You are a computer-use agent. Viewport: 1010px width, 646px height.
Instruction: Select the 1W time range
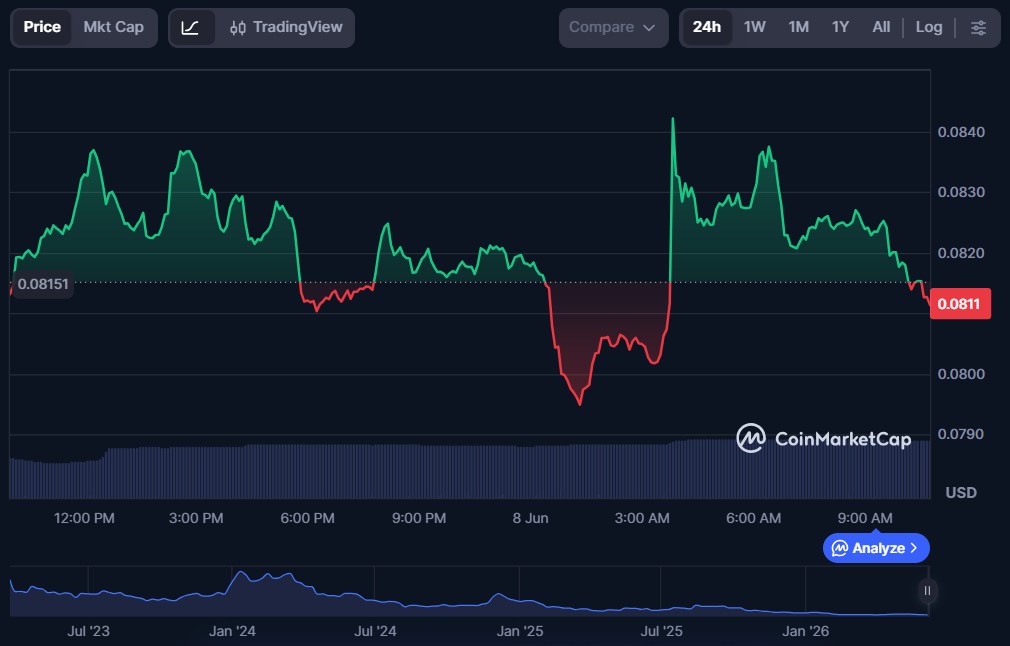[754, 27]
